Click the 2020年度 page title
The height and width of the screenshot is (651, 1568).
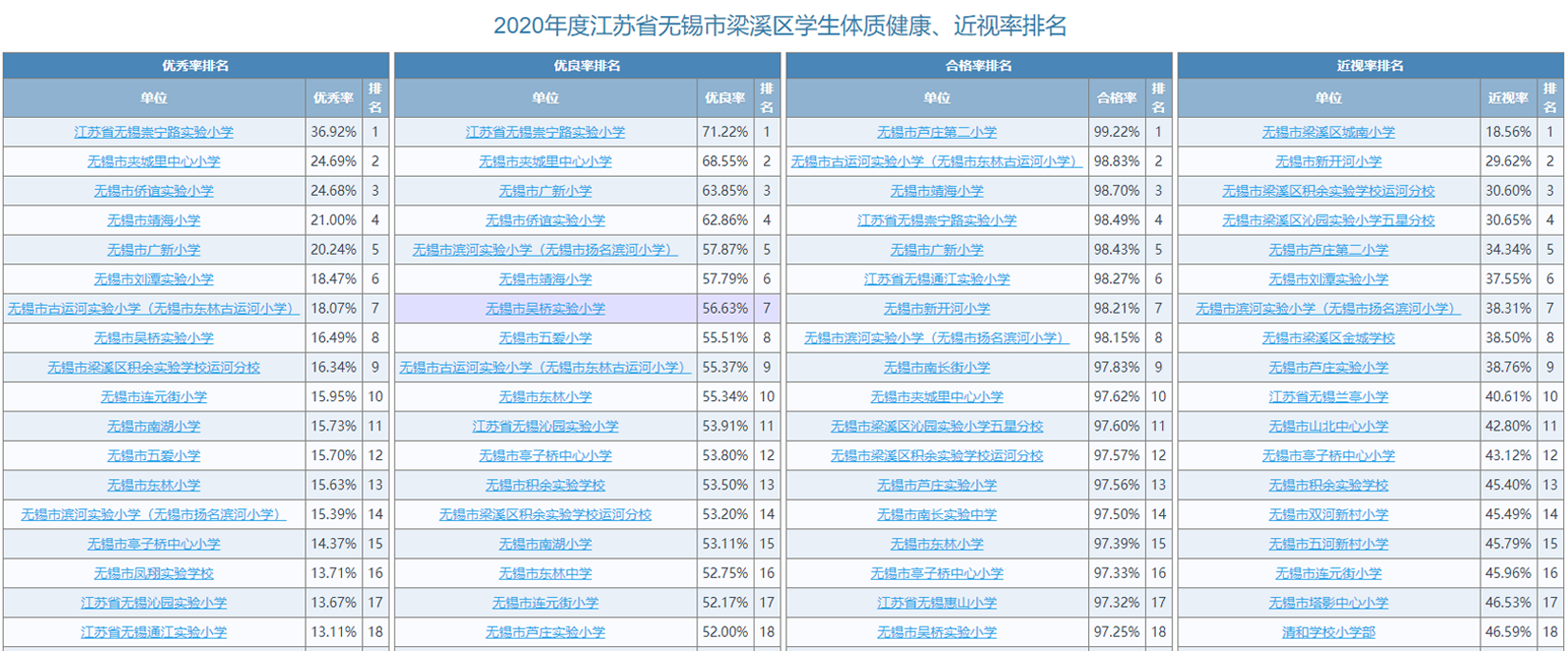coord(780,26)
